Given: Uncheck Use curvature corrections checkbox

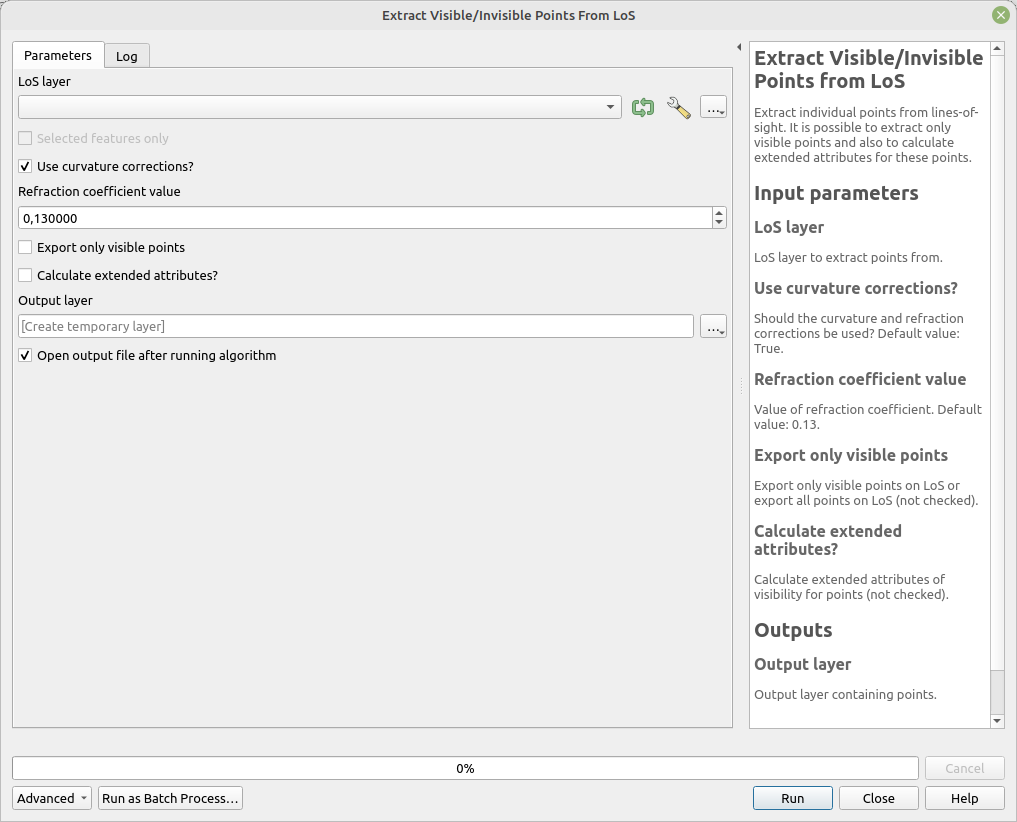Looking at the screenshot, I should coord(26,167).
